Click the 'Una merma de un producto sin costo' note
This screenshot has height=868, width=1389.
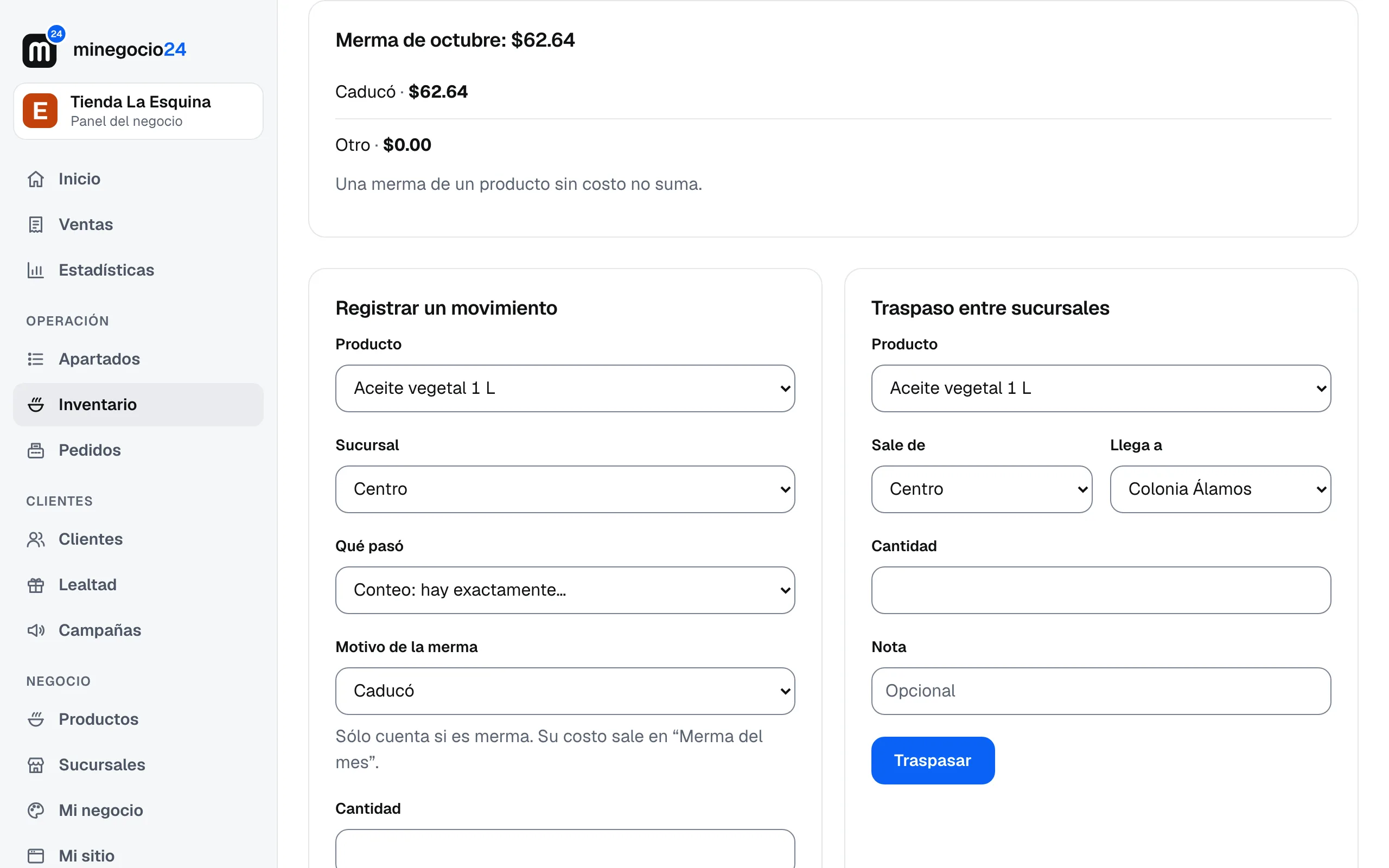pos(518,184)
